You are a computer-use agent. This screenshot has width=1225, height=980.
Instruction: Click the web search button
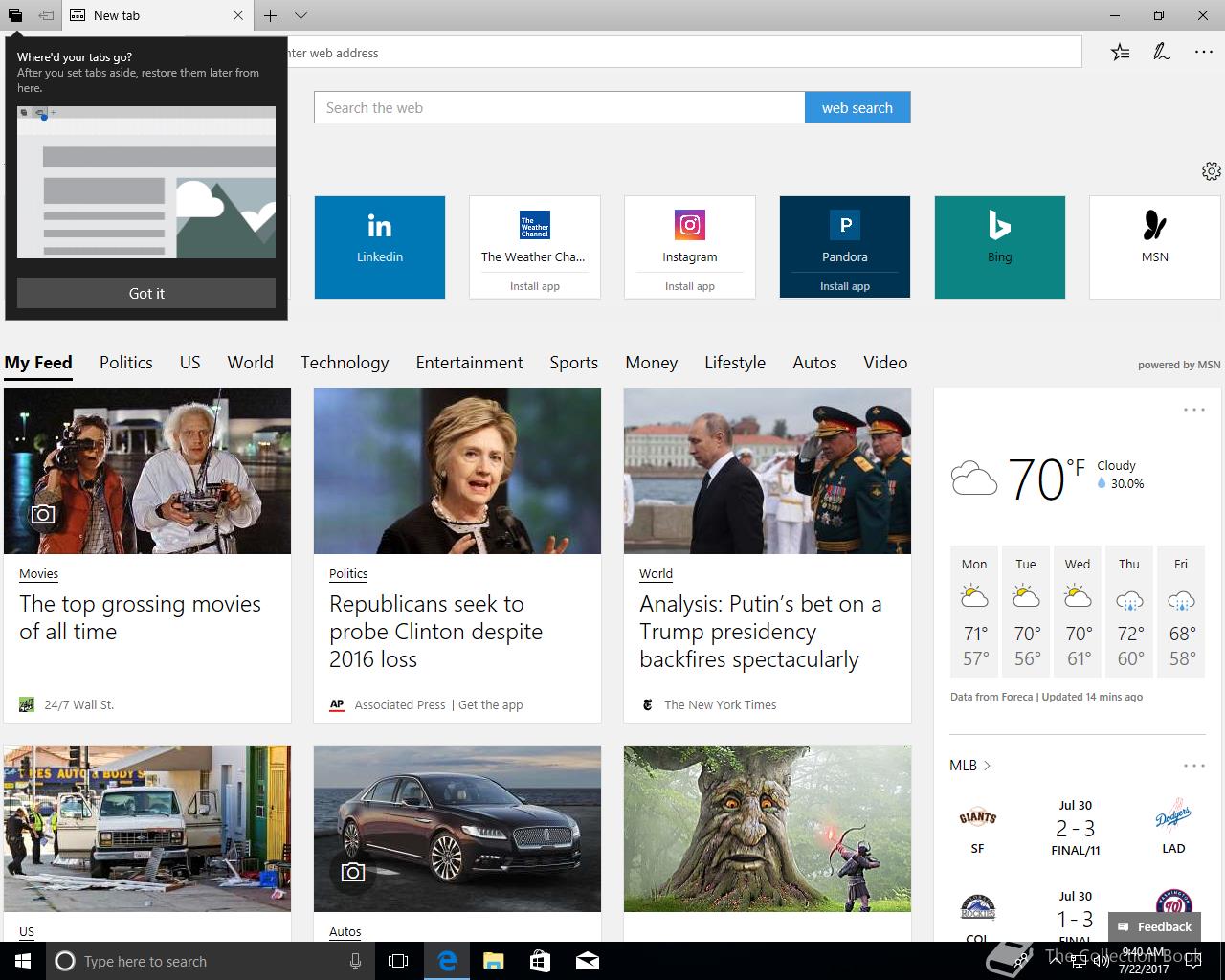pyautogui.click(x=857, y=107)
